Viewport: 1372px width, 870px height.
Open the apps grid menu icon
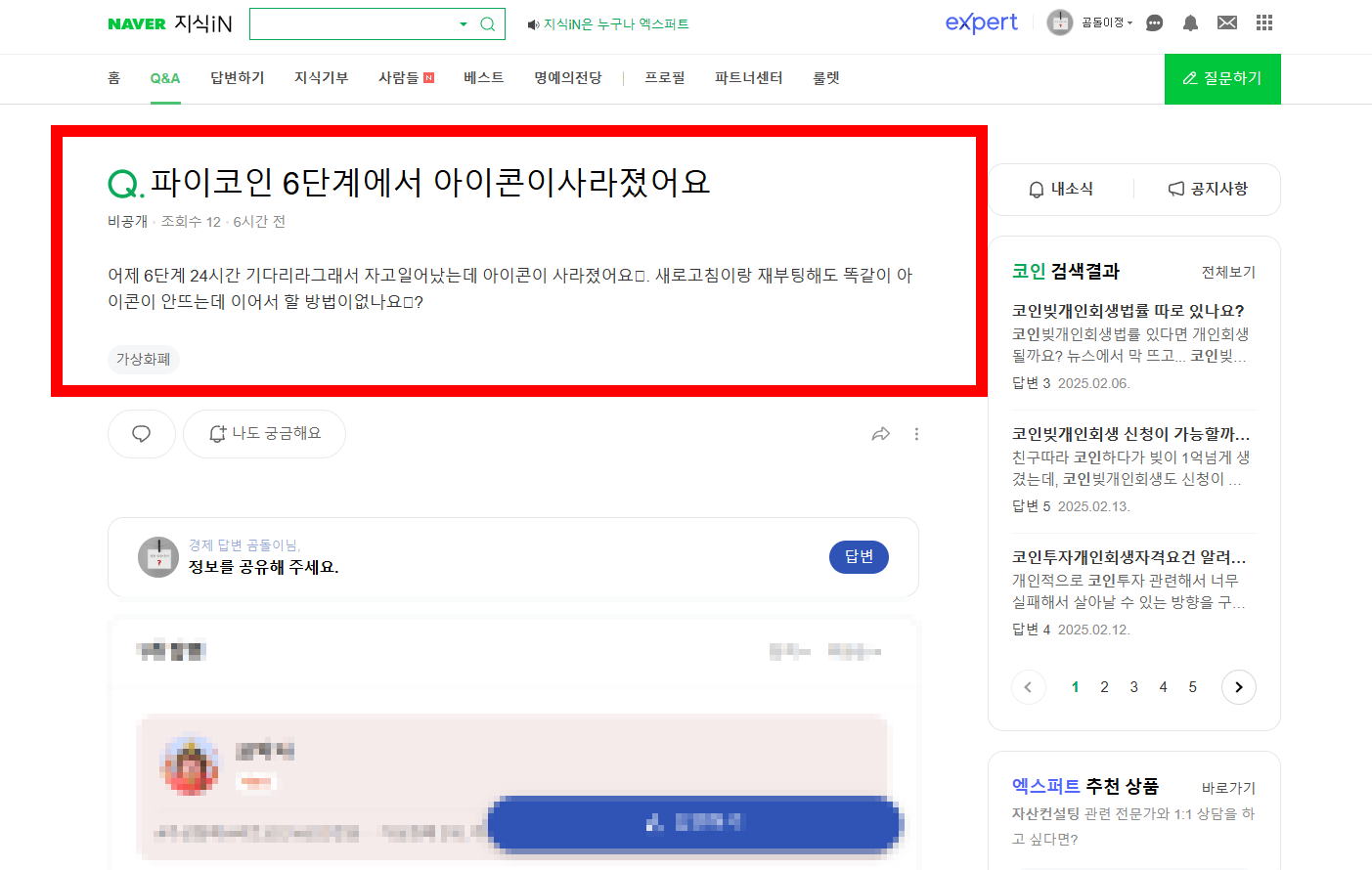click(x=1264, y=22)
